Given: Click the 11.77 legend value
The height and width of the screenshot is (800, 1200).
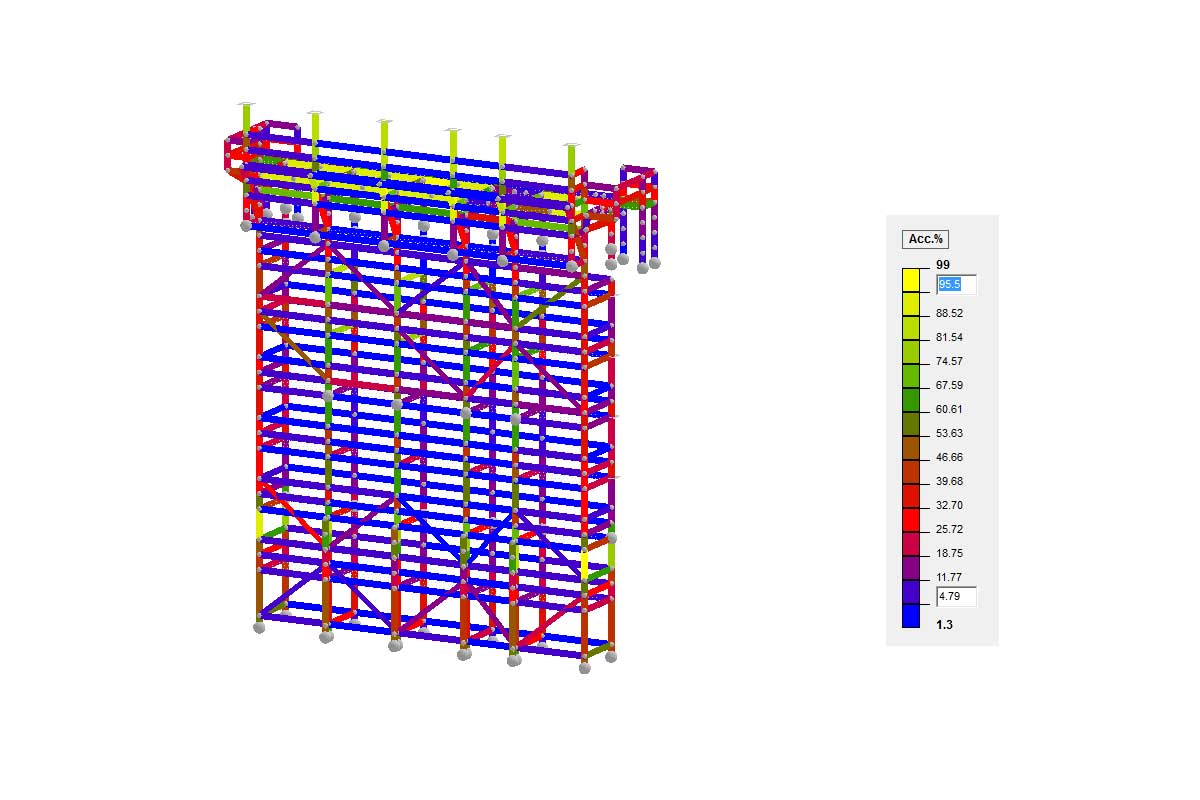Looking at the screenshot, I should tap(949, 577).
